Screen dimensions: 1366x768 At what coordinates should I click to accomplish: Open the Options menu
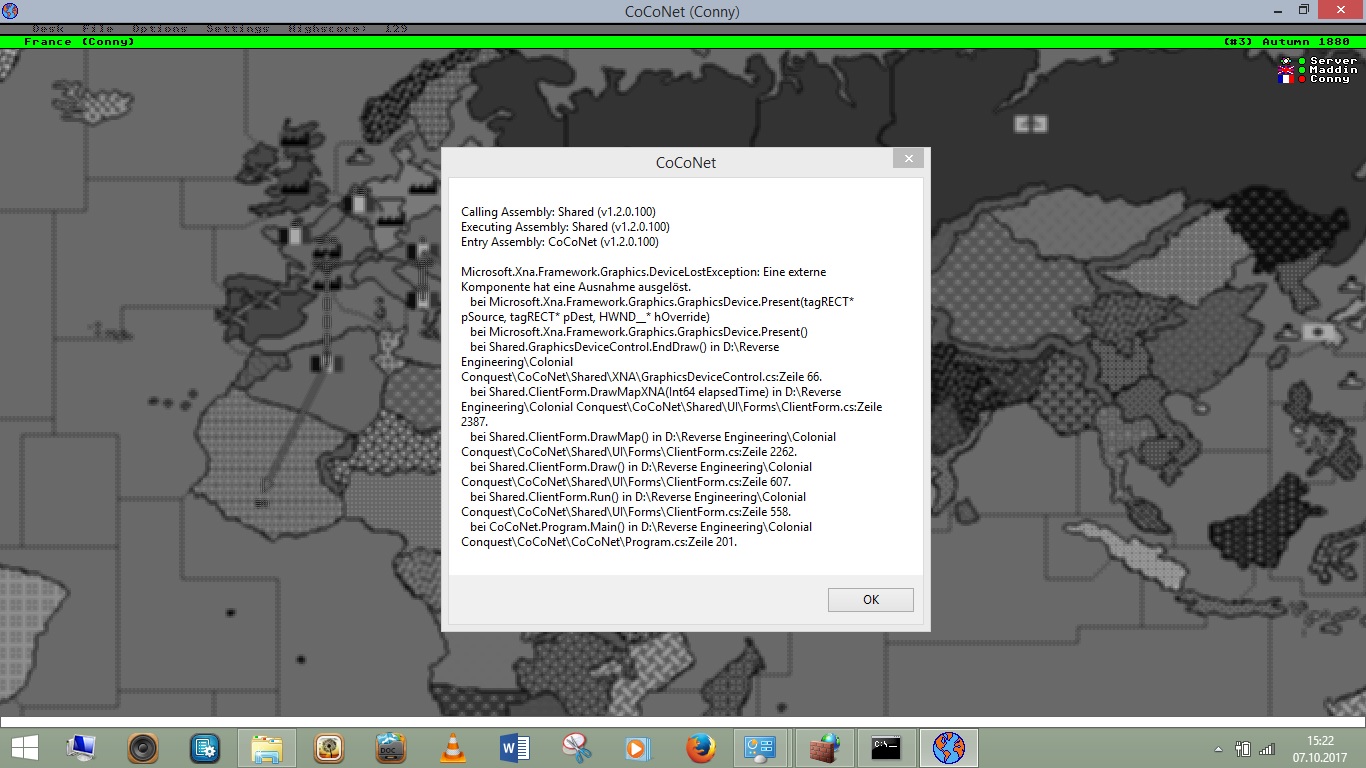(x=159, y=28)
